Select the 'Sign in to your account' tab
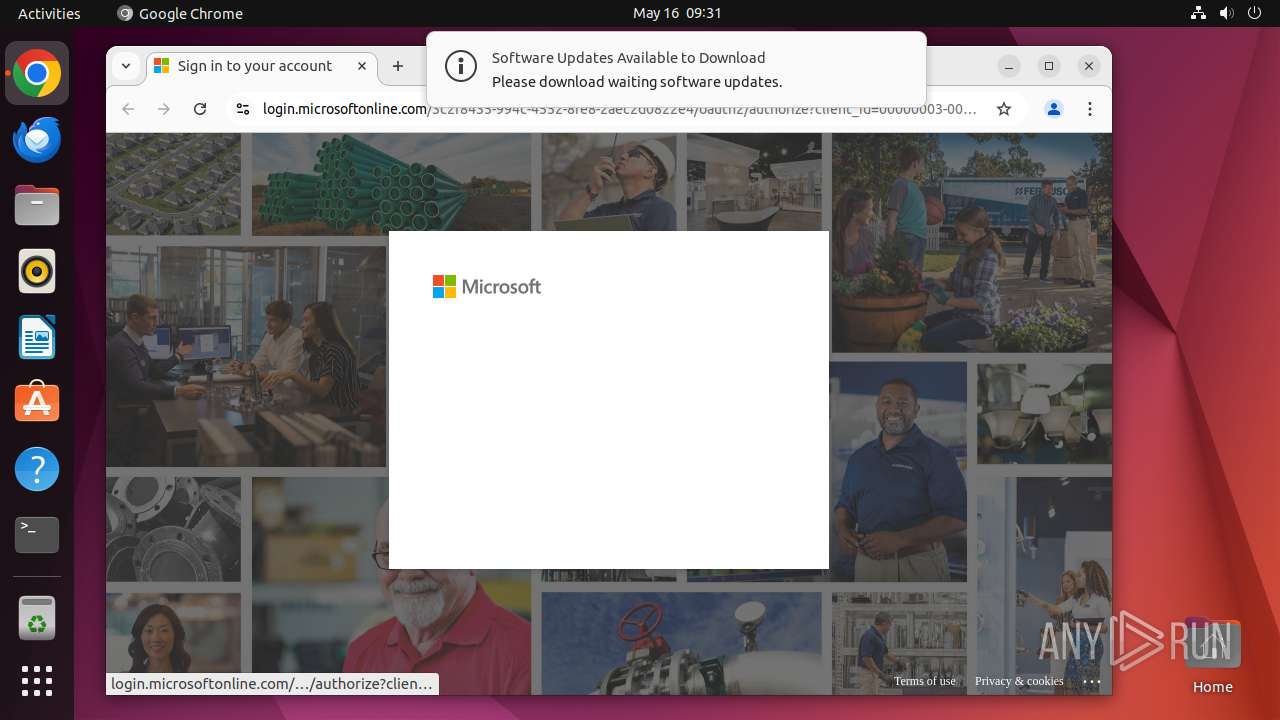This screenshot has width=1280, height=720. [262, 66]
